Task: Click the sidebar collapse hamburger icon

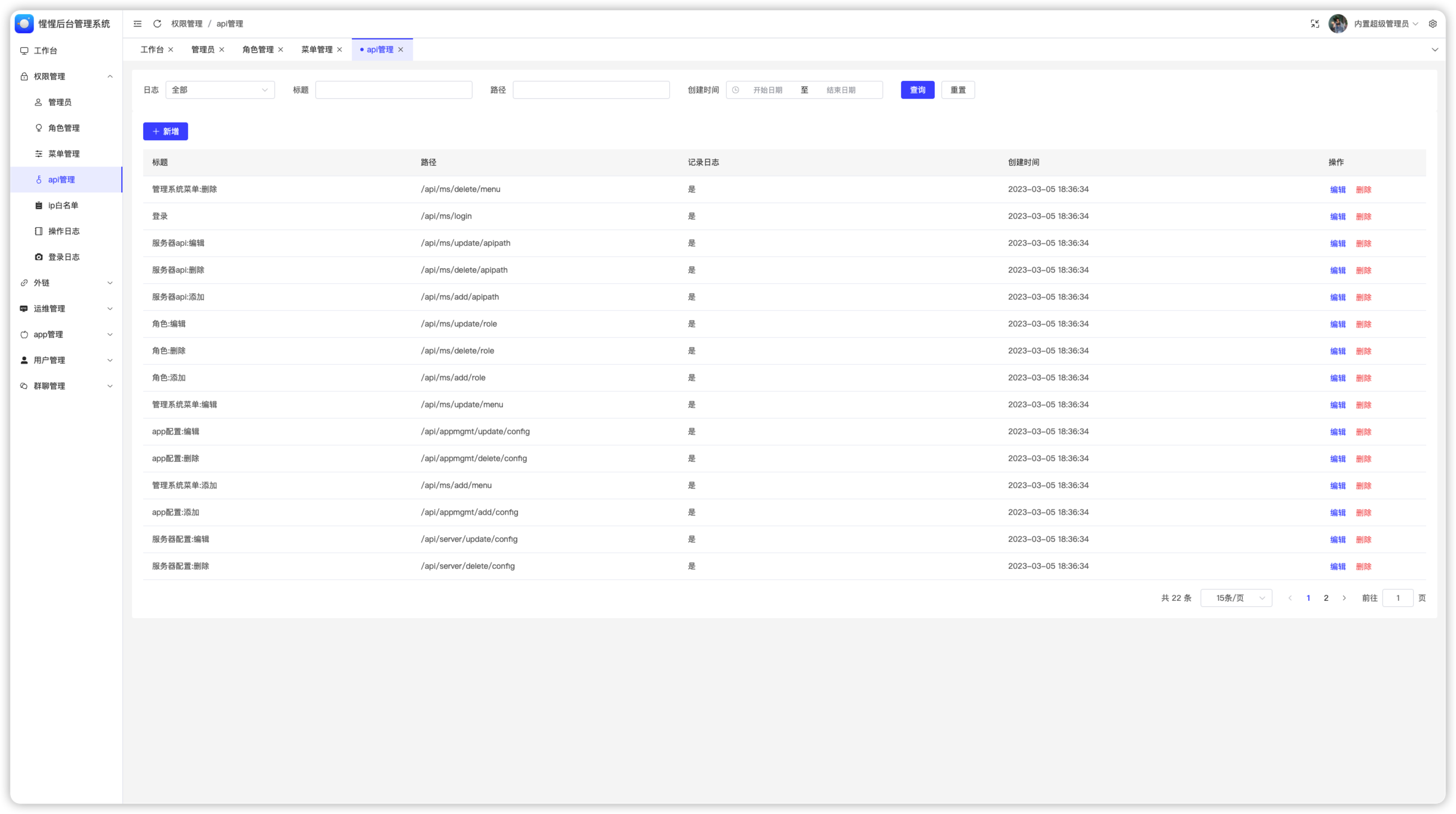Action: (137, 24)
